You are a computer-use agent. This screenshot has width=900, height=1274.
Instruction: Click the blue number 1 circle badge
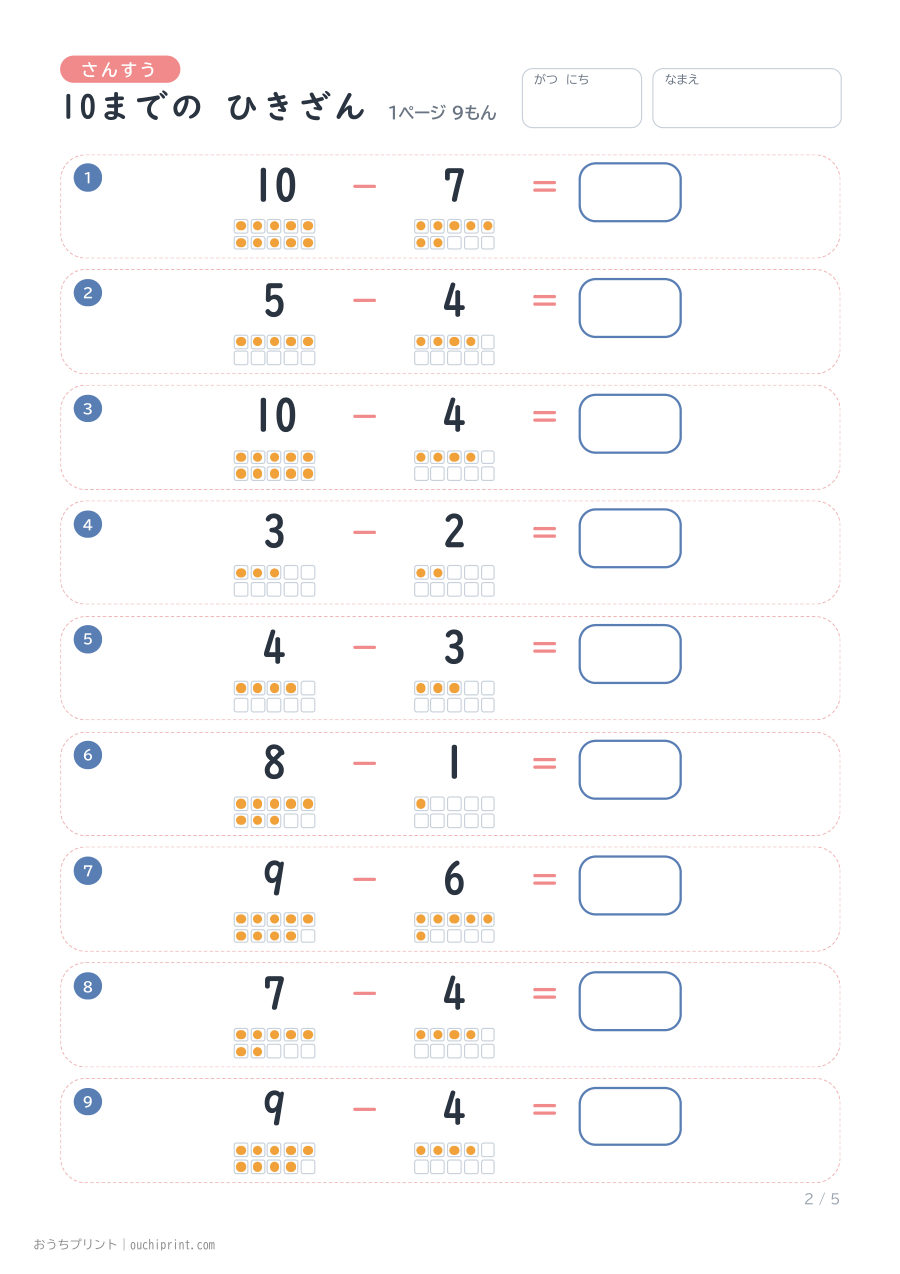pyautogui.click(x=88, y=178)
